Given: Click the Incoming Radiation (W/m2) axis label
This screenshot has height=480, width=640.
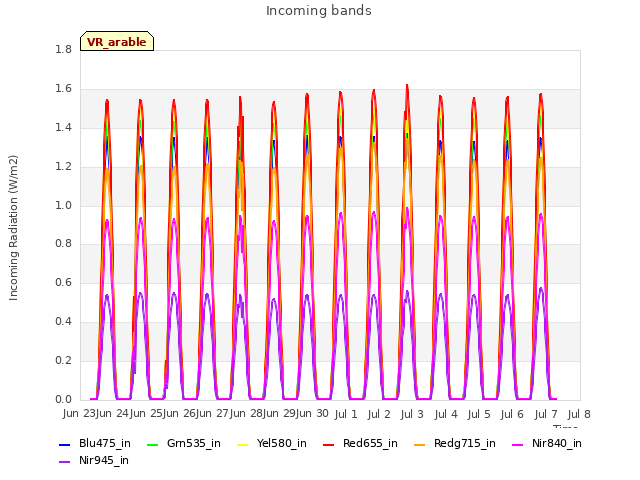Looking at the screenshot, I should [x=13, y=228].
